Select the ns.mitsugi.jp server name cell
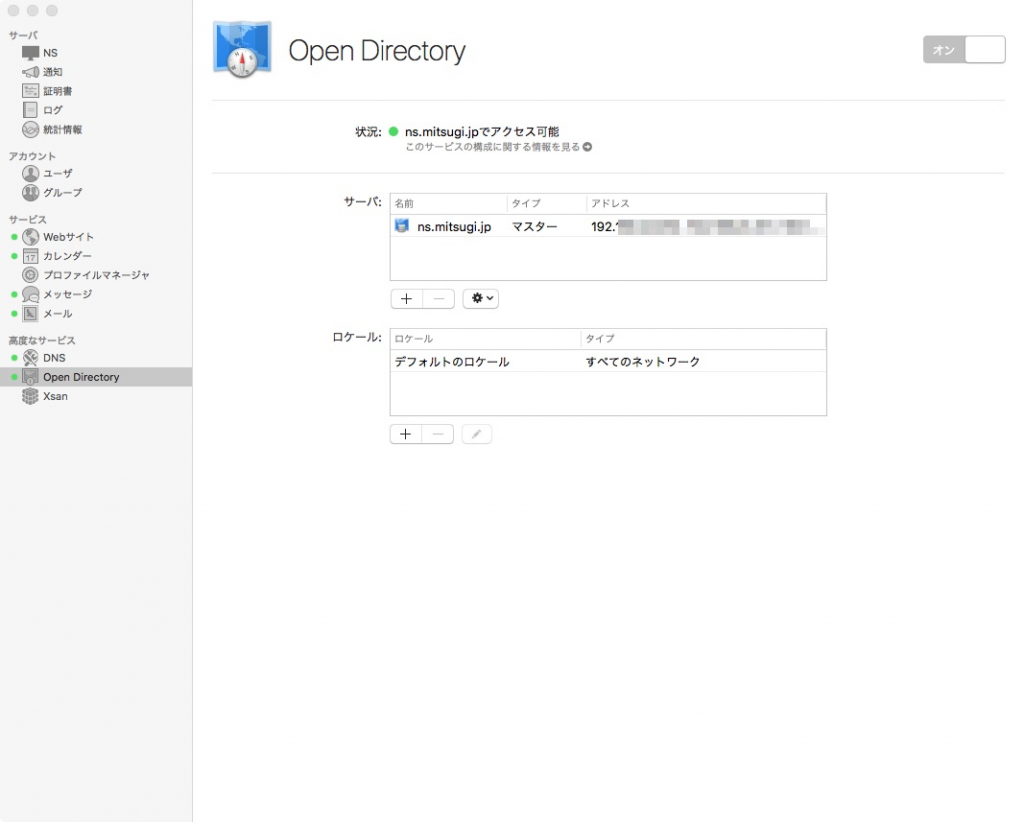1024x822 pixels. [454, 227]
